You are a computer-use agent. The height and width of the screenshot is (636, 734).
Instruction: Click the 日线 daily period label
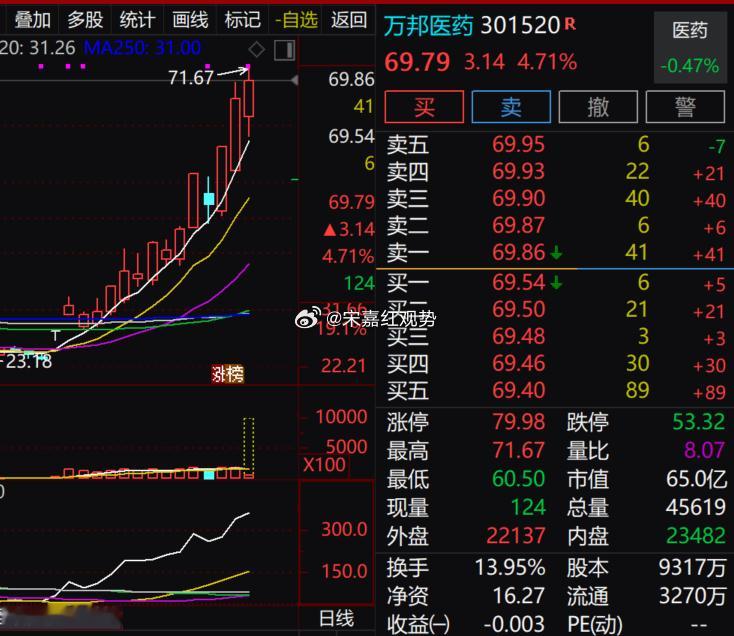336,619
